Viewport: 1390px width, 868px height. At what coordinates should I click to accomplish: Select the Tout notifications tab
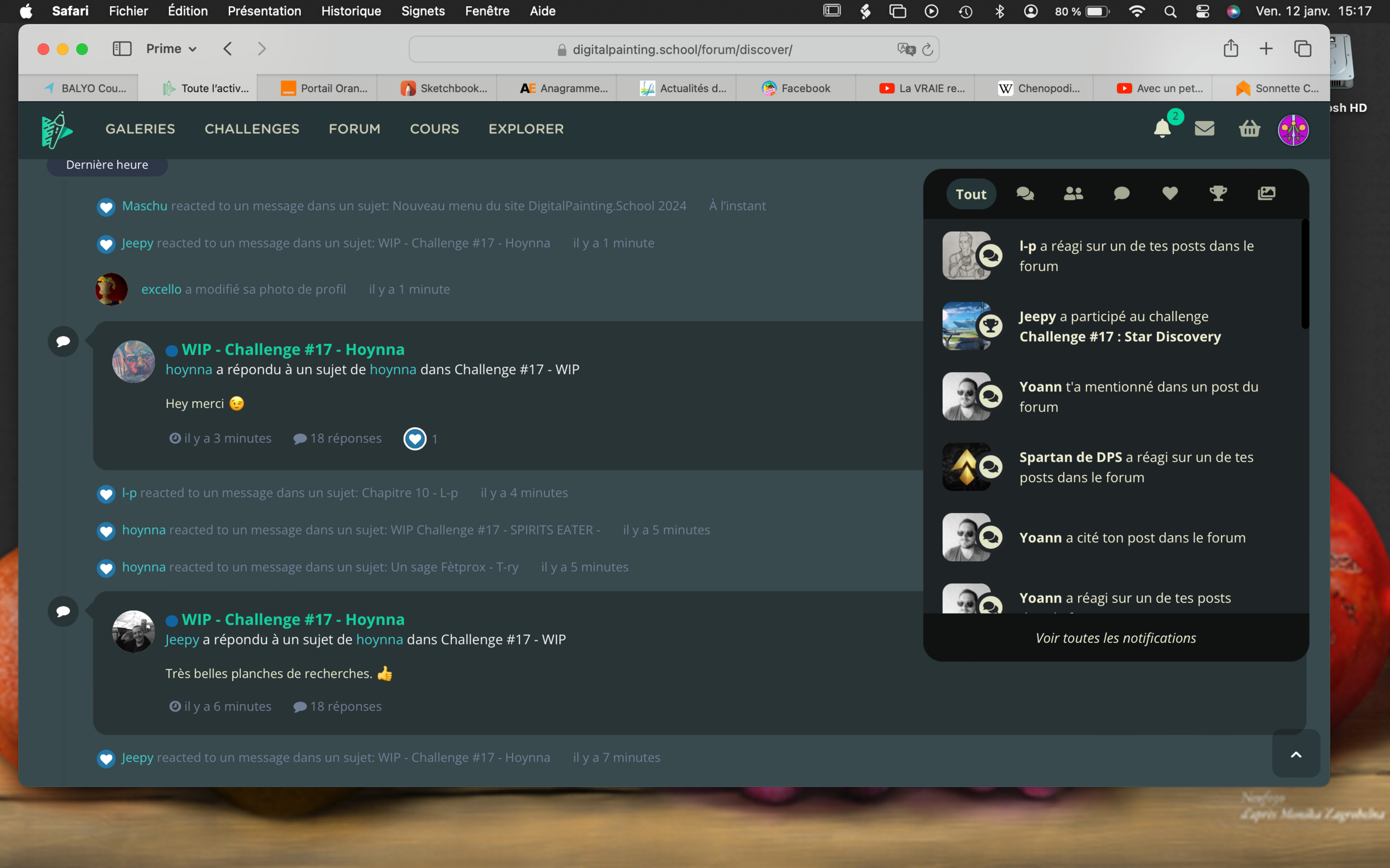coord(971,194)
